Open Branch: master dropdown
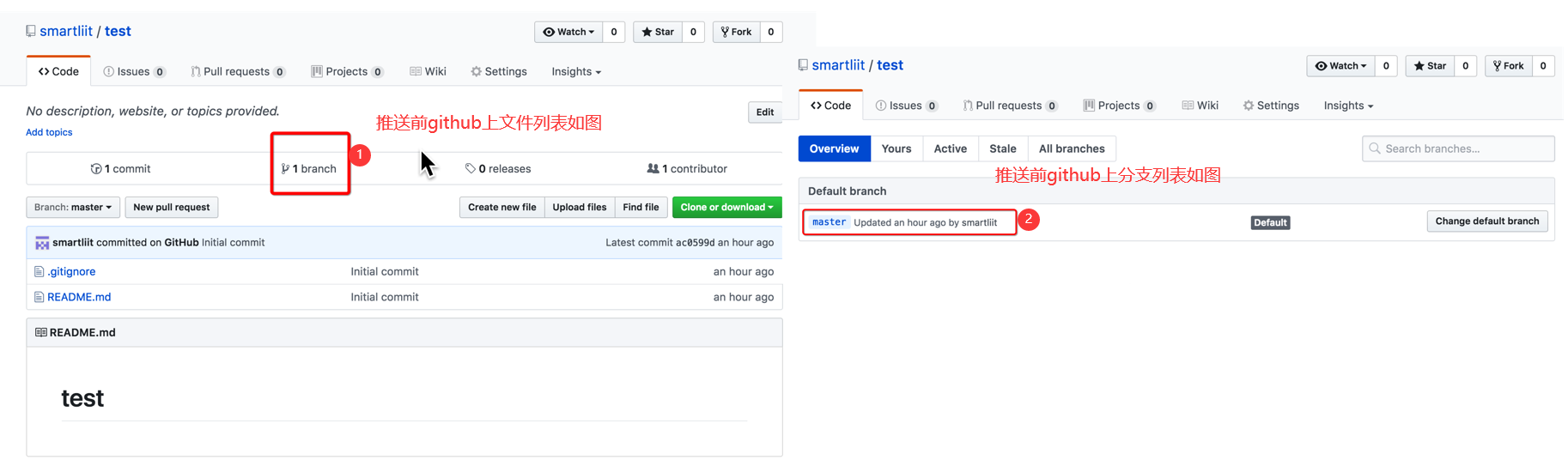This screenshot has height=466, width=1568. click(x=73, y=207)
